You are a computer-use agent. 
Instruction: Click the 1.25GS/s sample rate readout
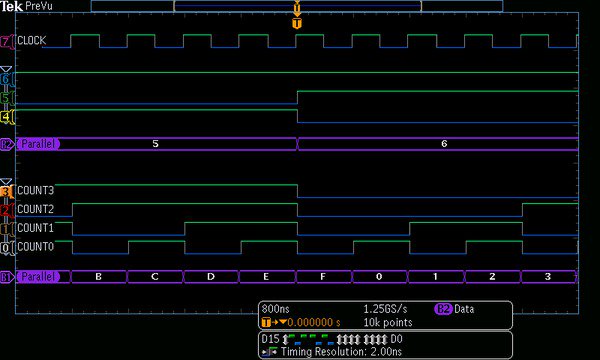point(385,309)
